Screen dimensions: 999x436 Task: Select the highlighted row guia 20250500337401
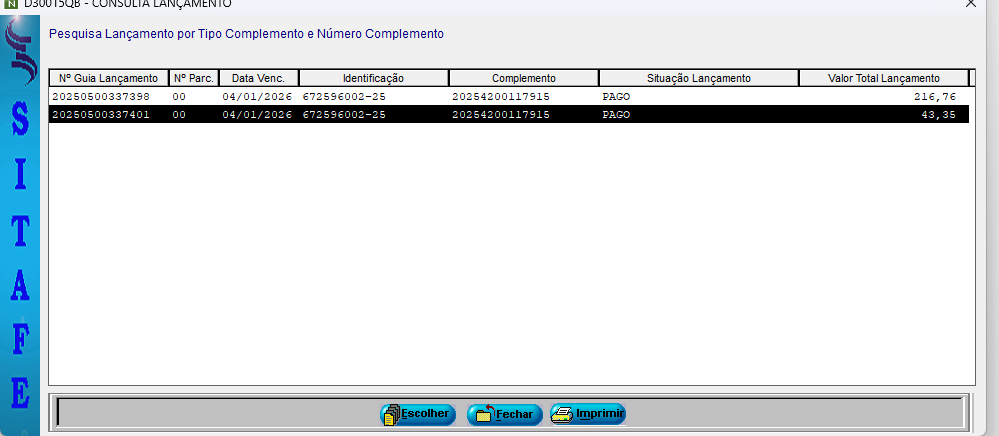(100, 115)
